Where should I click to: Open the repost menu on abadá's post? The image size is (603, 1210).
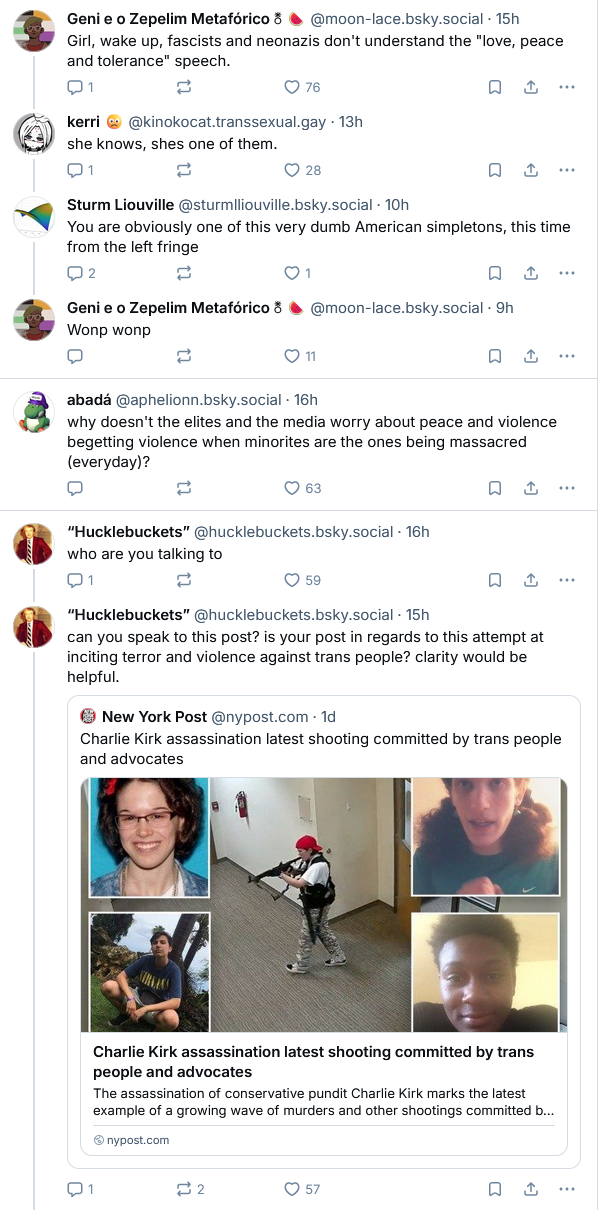pyautogui.click(x=184, y=488)
